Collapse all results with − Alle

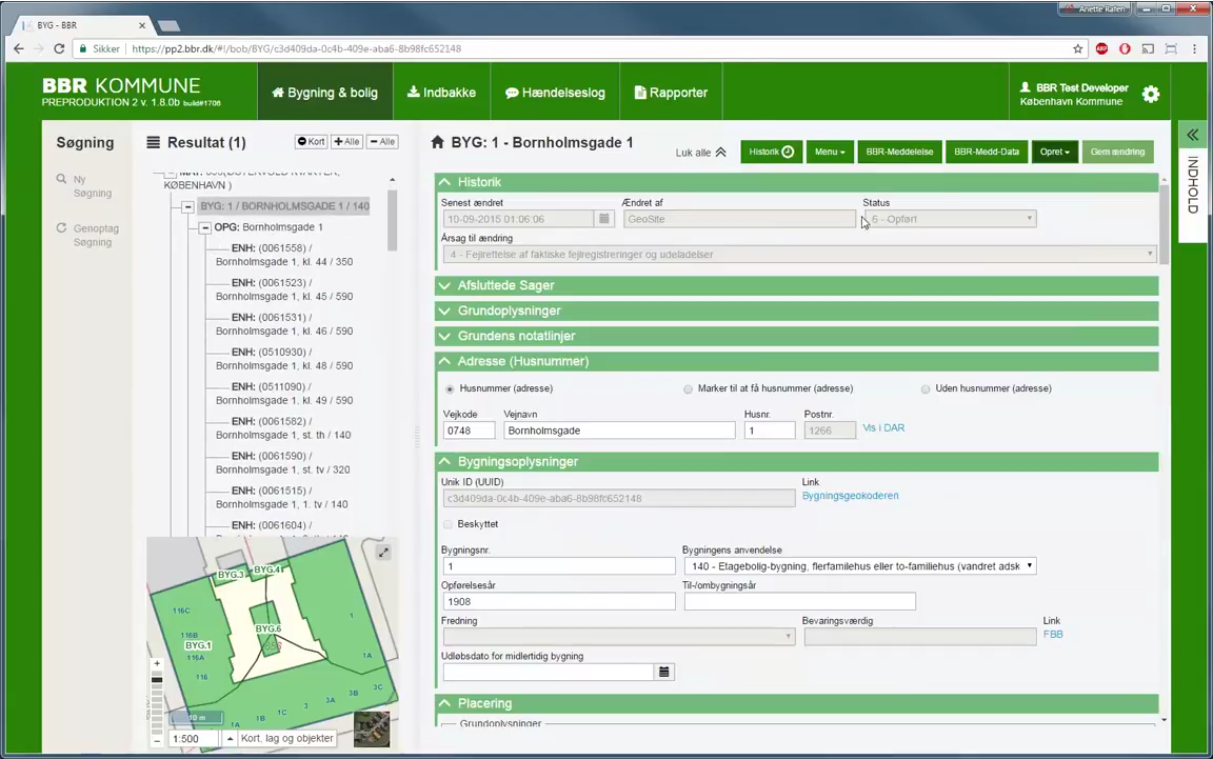[x=382, y=142]
